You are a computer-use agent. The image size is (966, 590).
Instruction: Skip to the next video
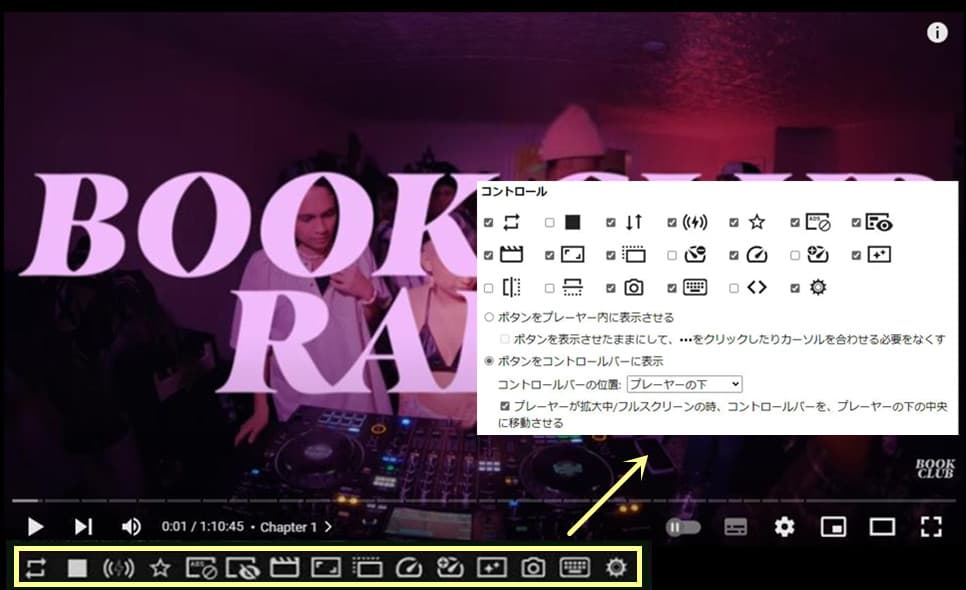pyautogui.click(x=83, y=527)
